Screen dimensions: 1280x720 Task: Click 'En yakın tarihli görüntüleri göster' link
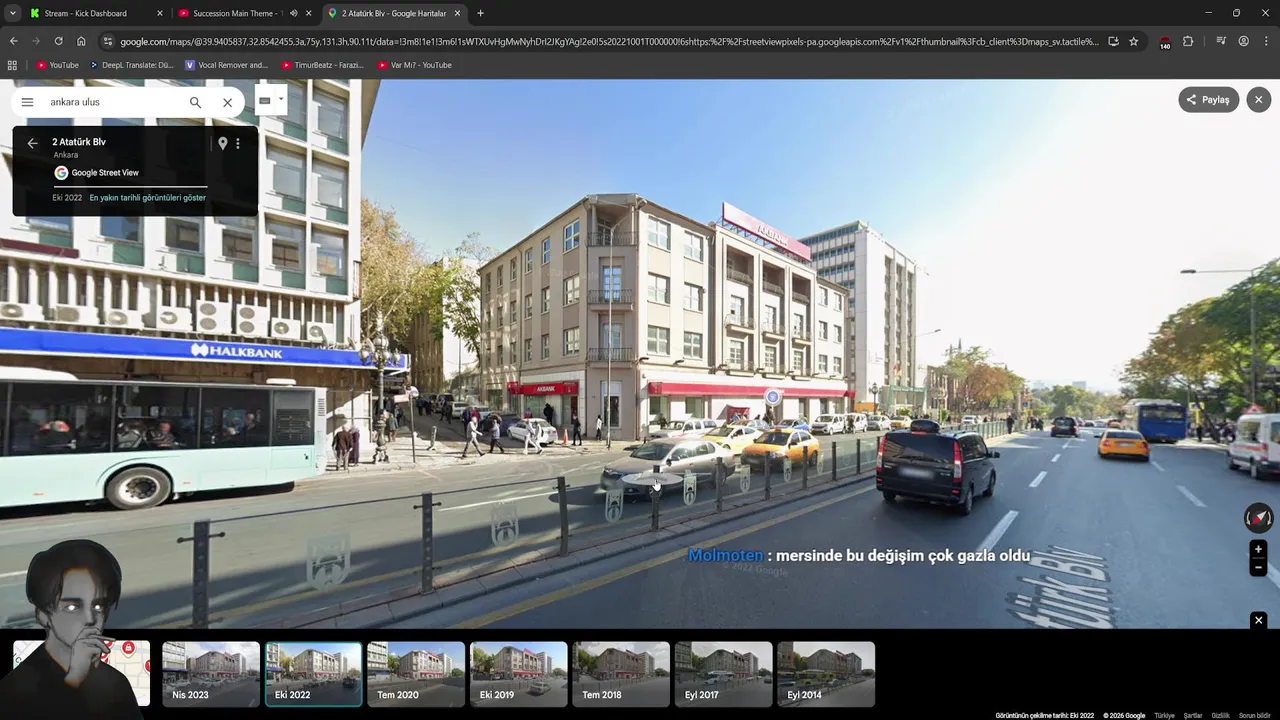pyautogui.click(x=148, y=198)
